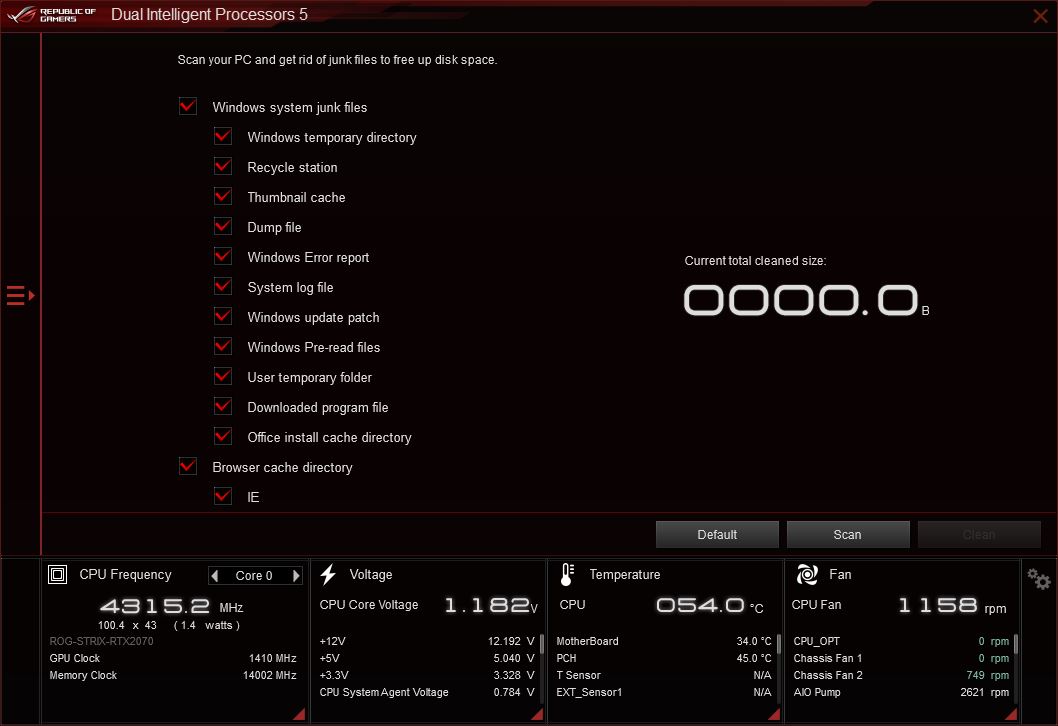Select next core with right arrow
This screenshot has width=1058, height=726.
[x=296, y=576]
